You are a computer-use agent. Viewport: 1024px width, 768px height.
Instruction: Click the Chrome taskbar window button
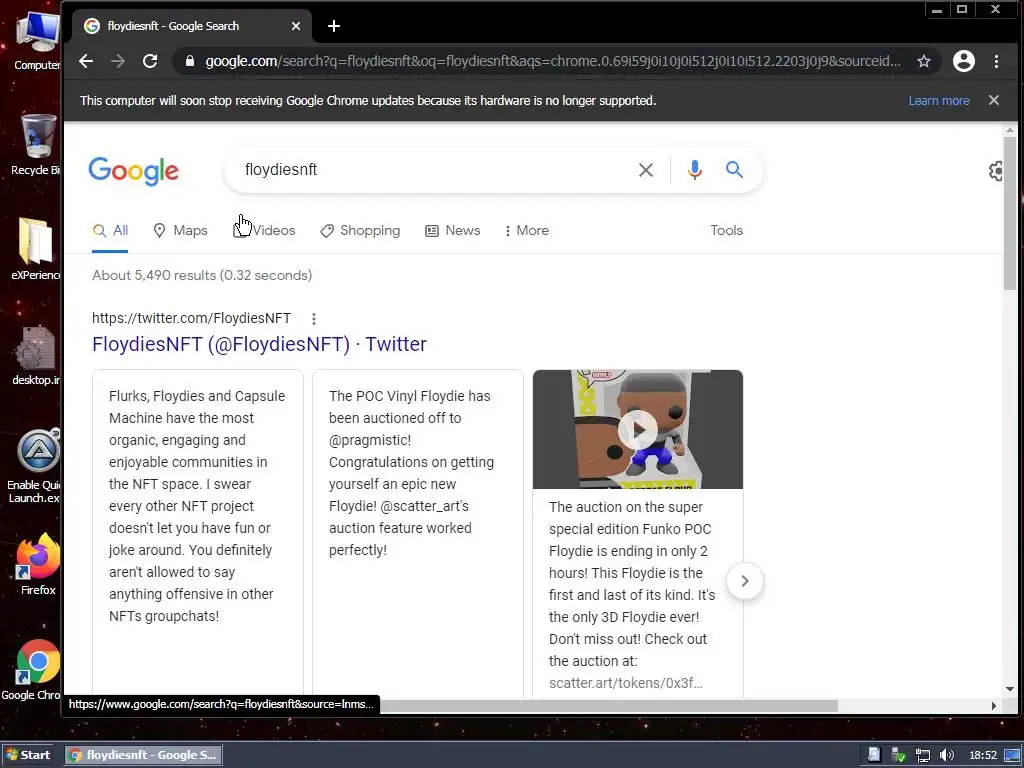144,755
